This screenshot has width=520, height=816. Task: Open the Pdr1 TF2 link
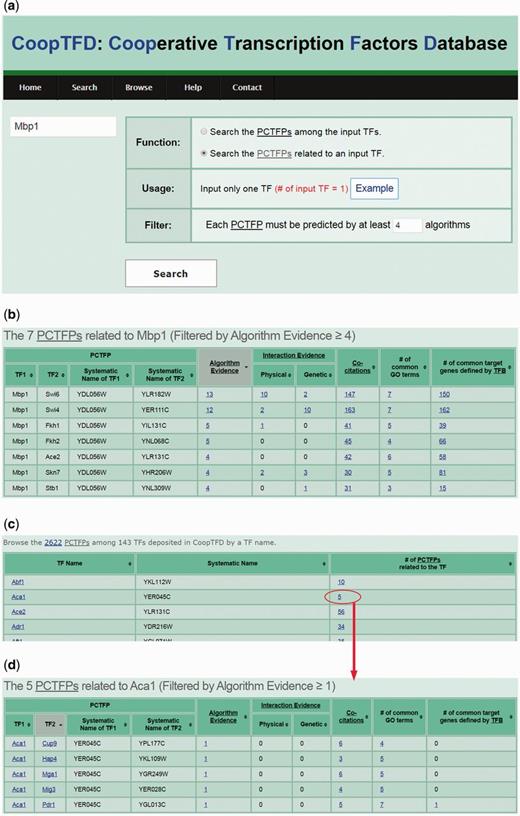pos(48,805)
